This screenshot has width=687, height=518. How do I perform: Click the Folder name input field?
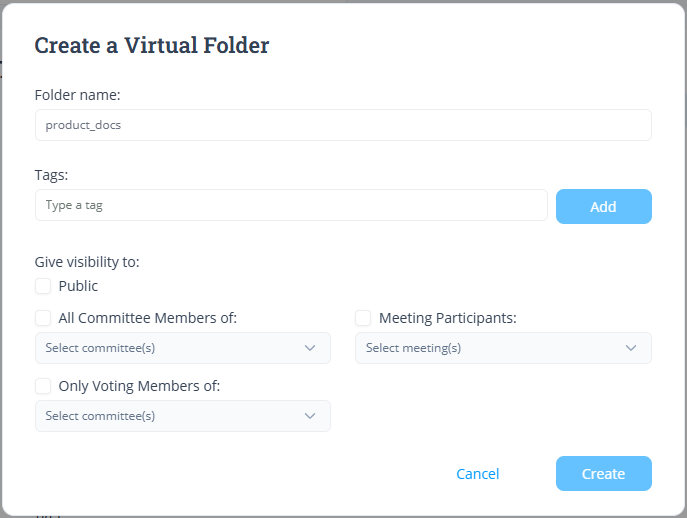pos(343,125)
